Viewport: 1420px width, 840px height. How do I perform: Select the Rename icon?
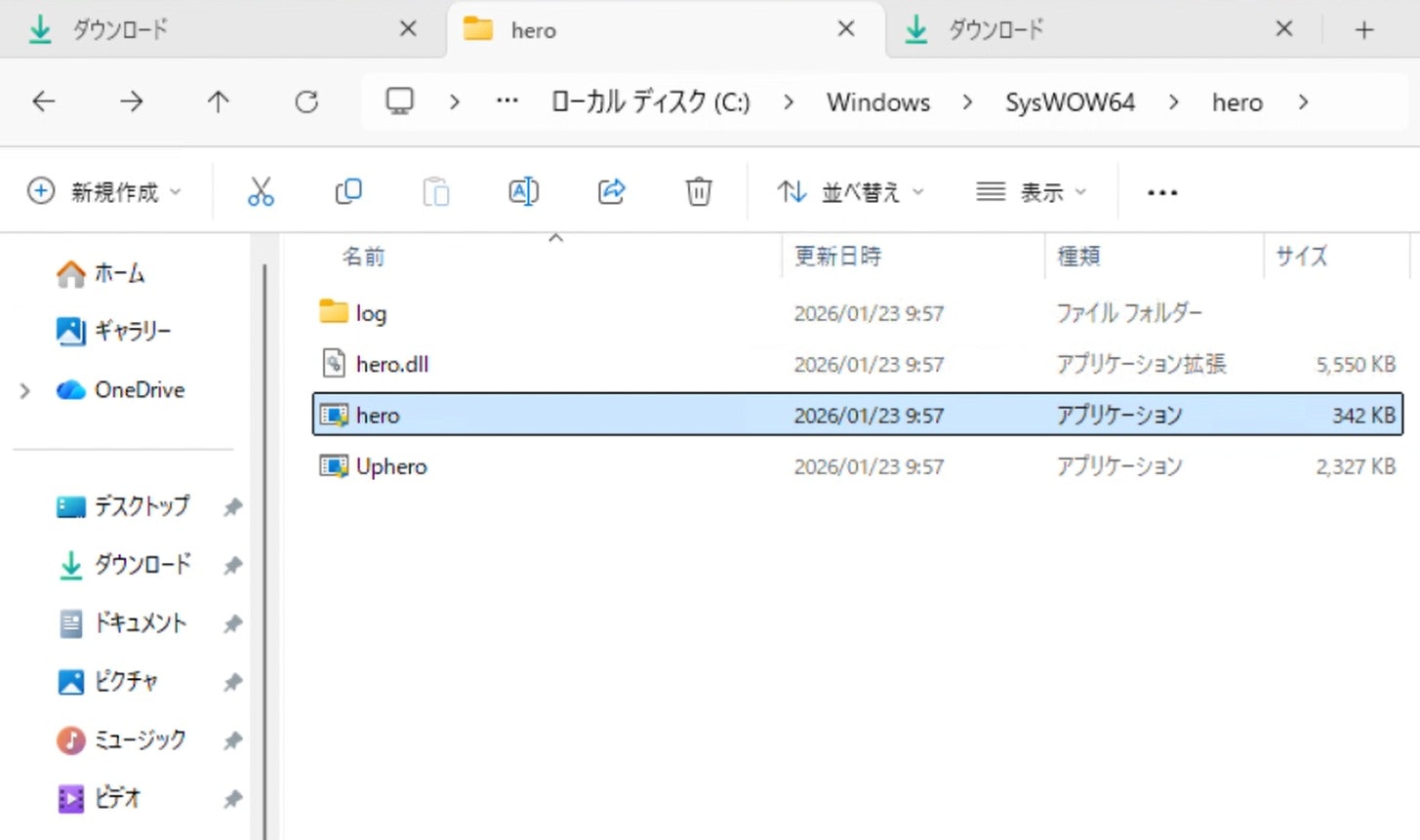point(523,191)
